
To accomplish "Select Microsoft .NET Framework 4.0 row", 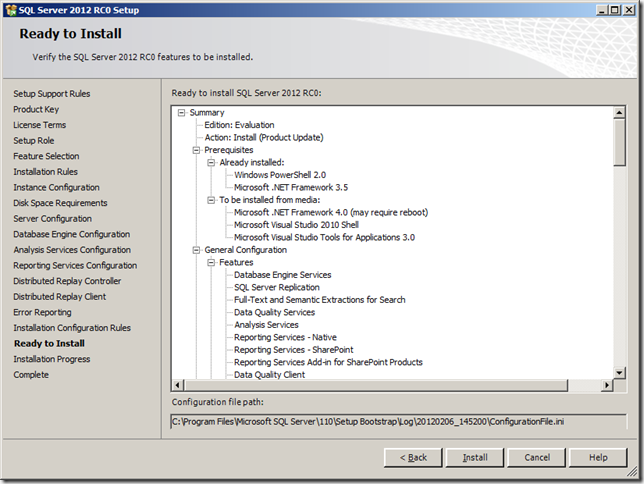I will (331, 212).
